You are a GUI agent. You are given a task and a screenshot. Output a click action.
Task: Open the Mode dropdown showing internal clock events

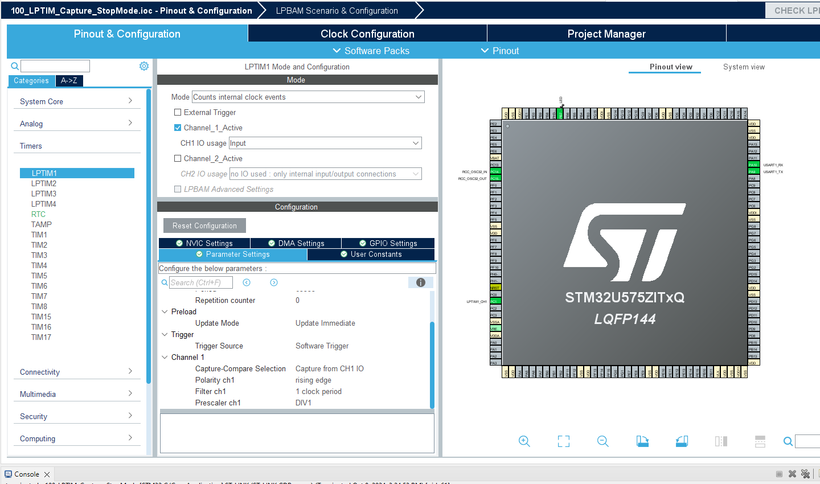[x=308, y=97]
